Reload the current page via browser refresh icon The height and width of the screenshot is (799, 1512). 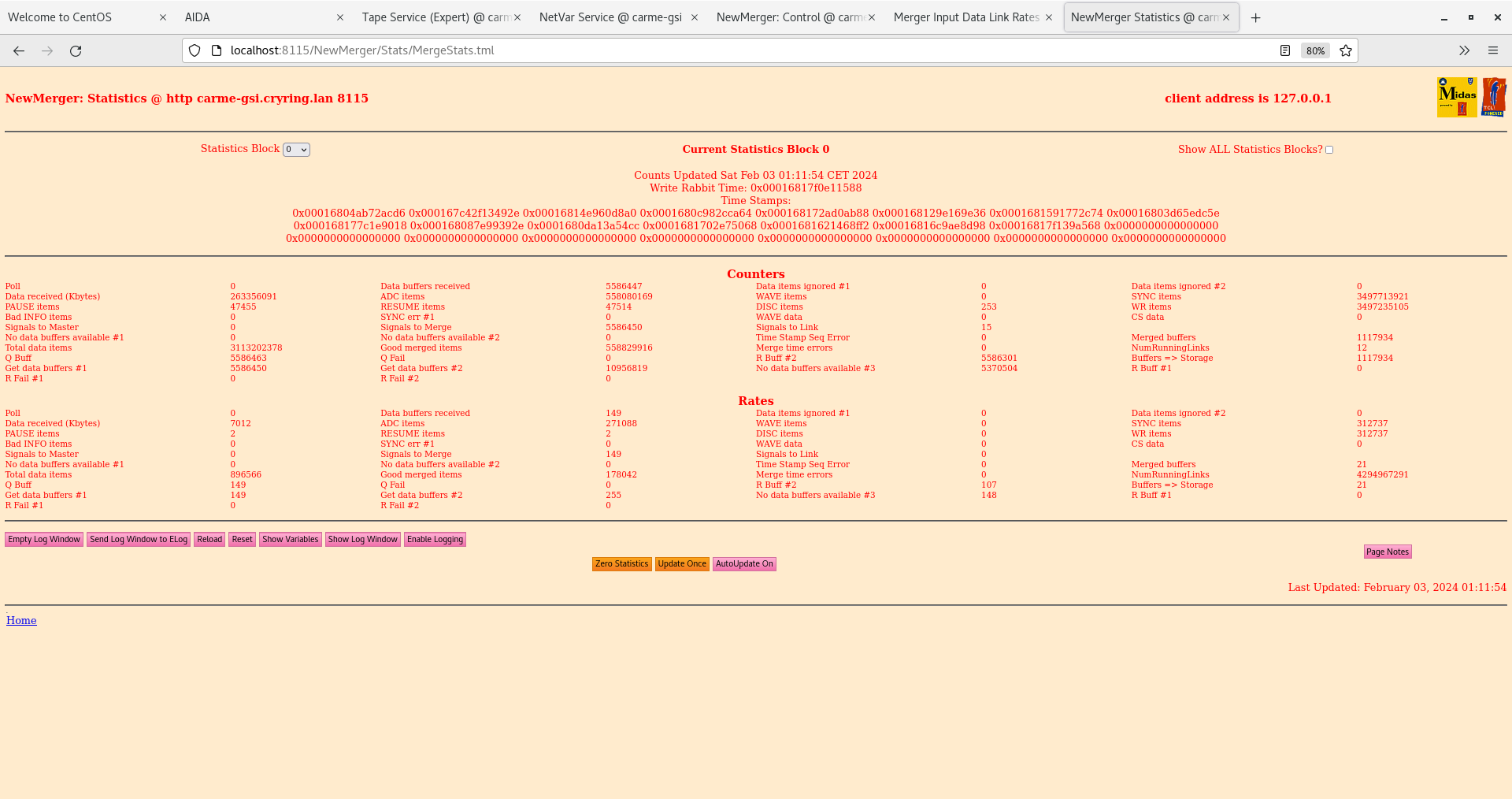coord(76,50)
